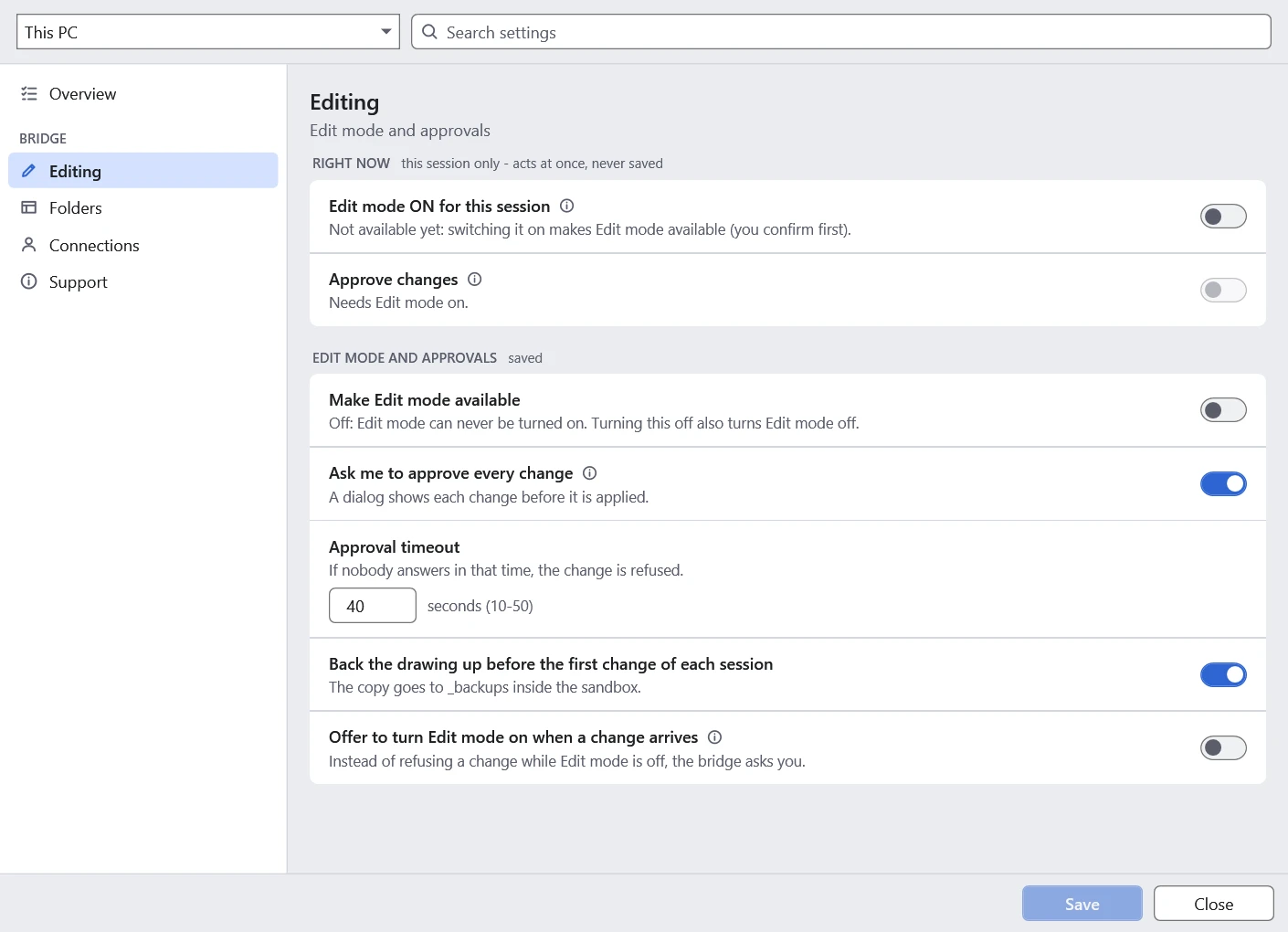This screenshot has height=932, width=1288.
Task: Click the 'EDIT MODE AND APPROVALS' section label
Action: tap(405, 358)
